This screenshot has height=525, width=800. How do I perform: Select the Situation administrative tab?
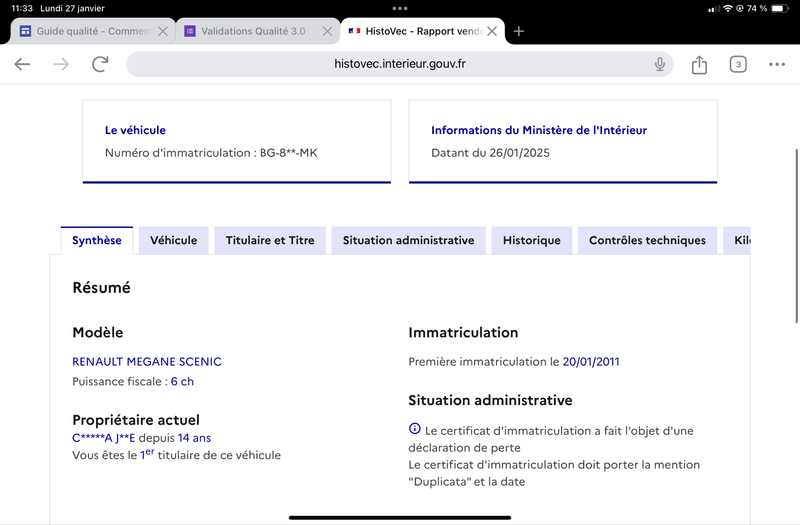[408, 240]
